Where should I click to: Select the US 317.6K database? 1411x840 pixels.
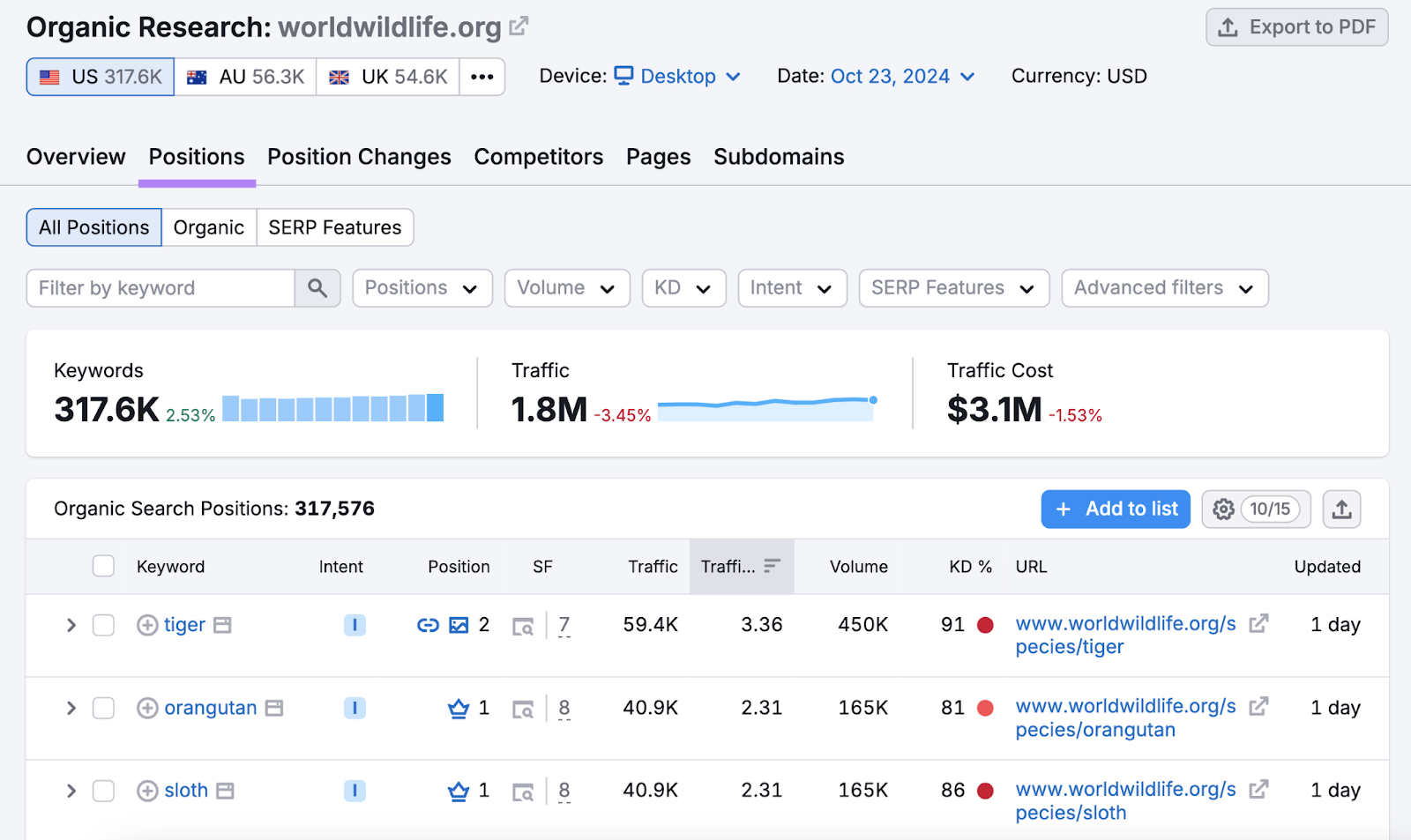tap(101, 77)
